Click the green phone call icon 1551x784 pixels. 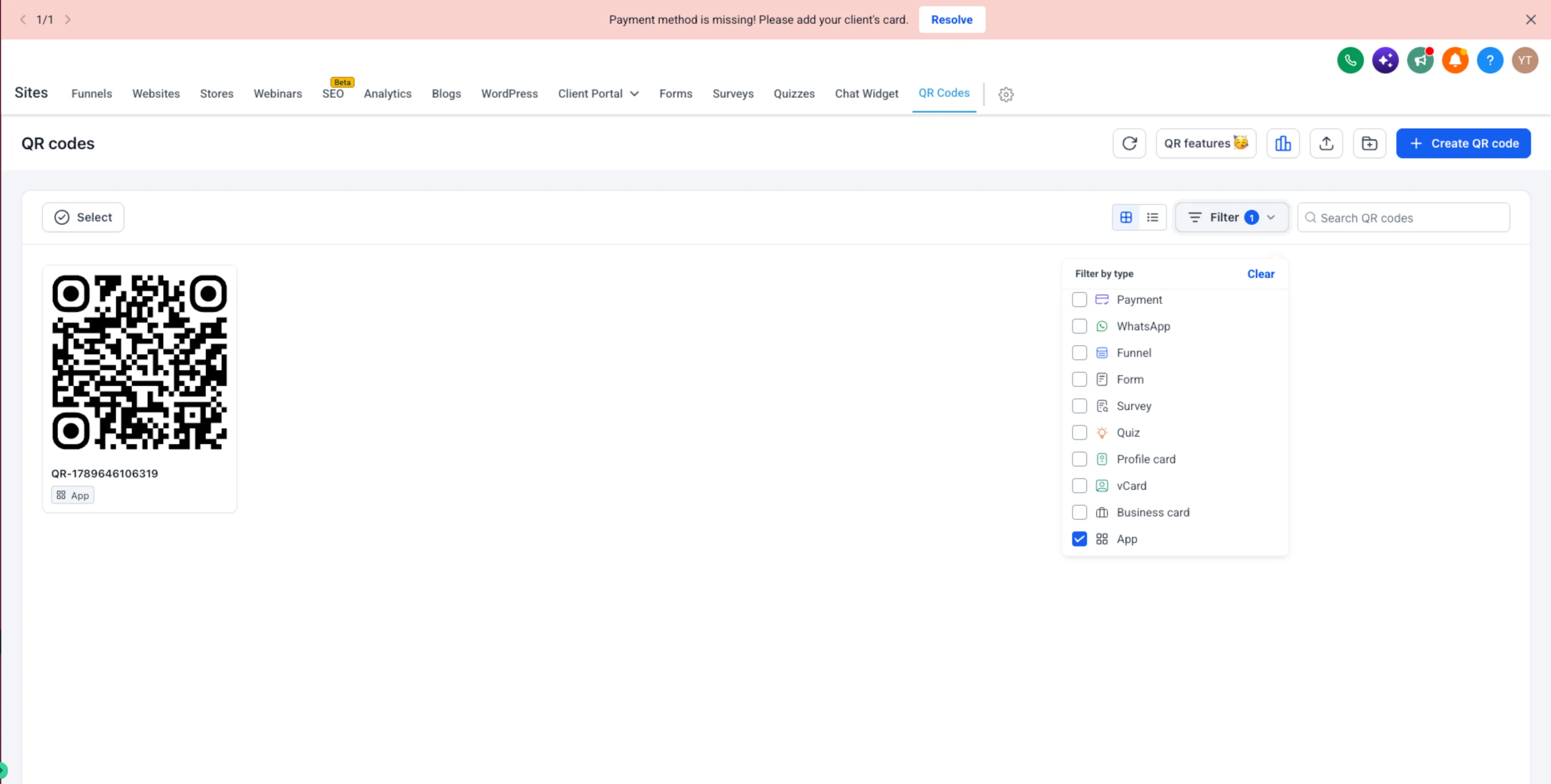tap(1350, 60)
